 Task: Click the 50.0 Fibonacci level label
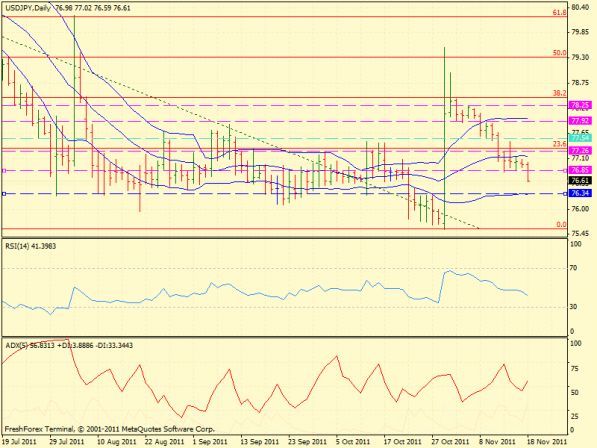(x=559, y=53)
